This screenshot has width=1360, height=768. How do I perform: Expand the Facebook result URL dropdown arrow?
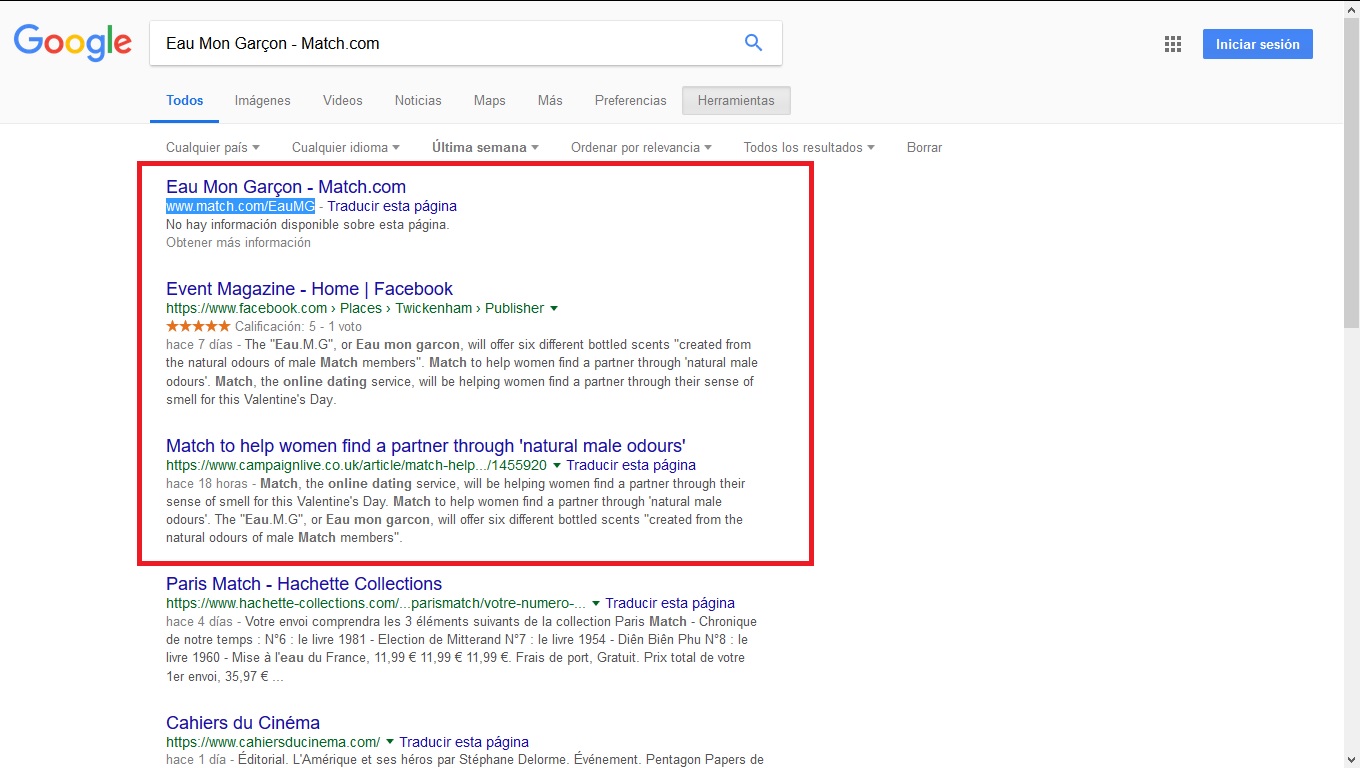point(554,308)
